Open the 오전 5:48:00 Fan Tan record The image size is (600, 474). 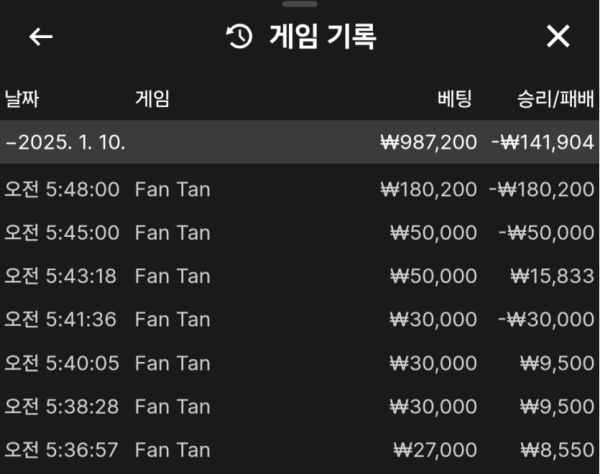[x=300, y=189]
